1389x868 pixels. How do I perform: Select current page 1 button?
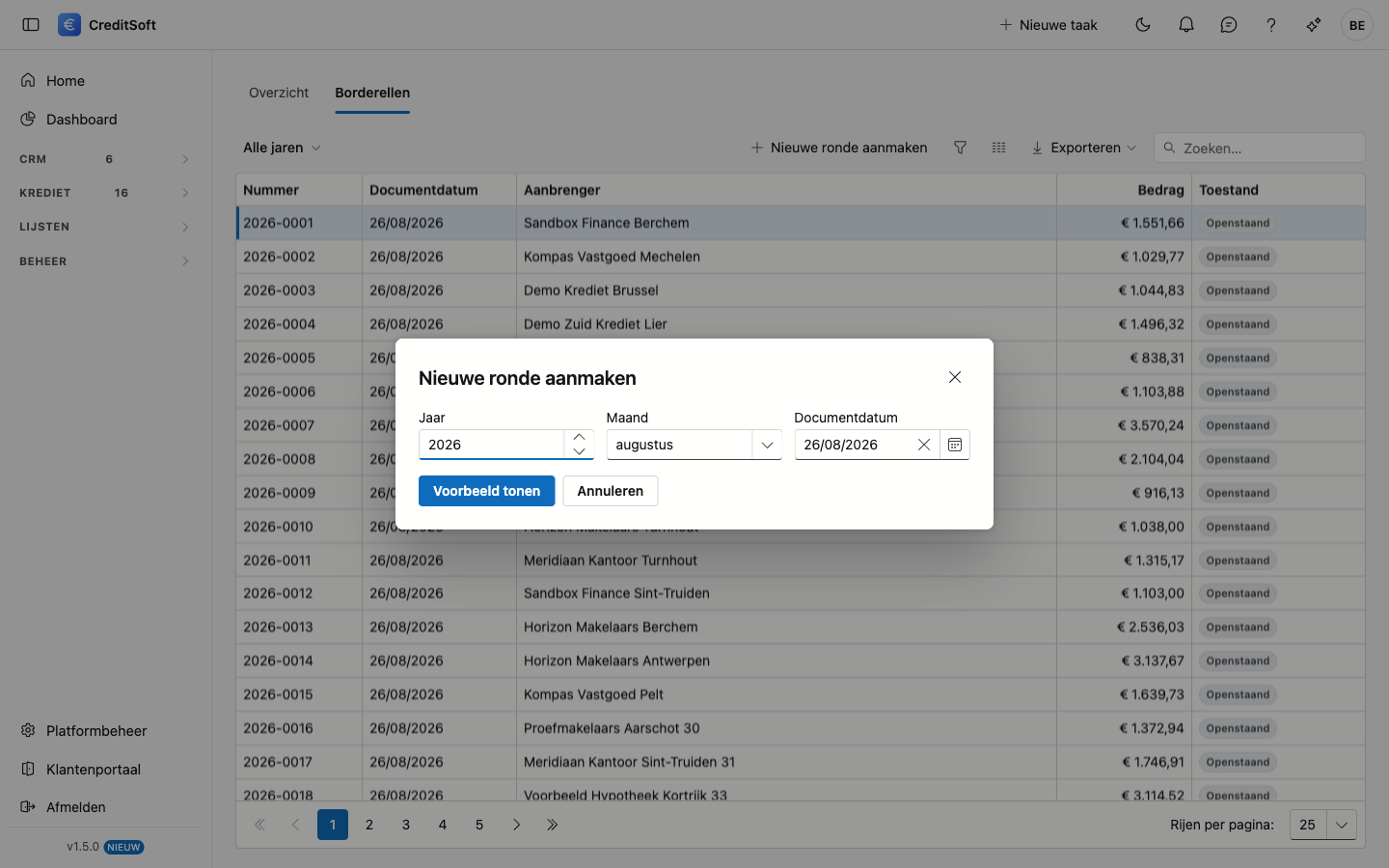coord(333,825)
